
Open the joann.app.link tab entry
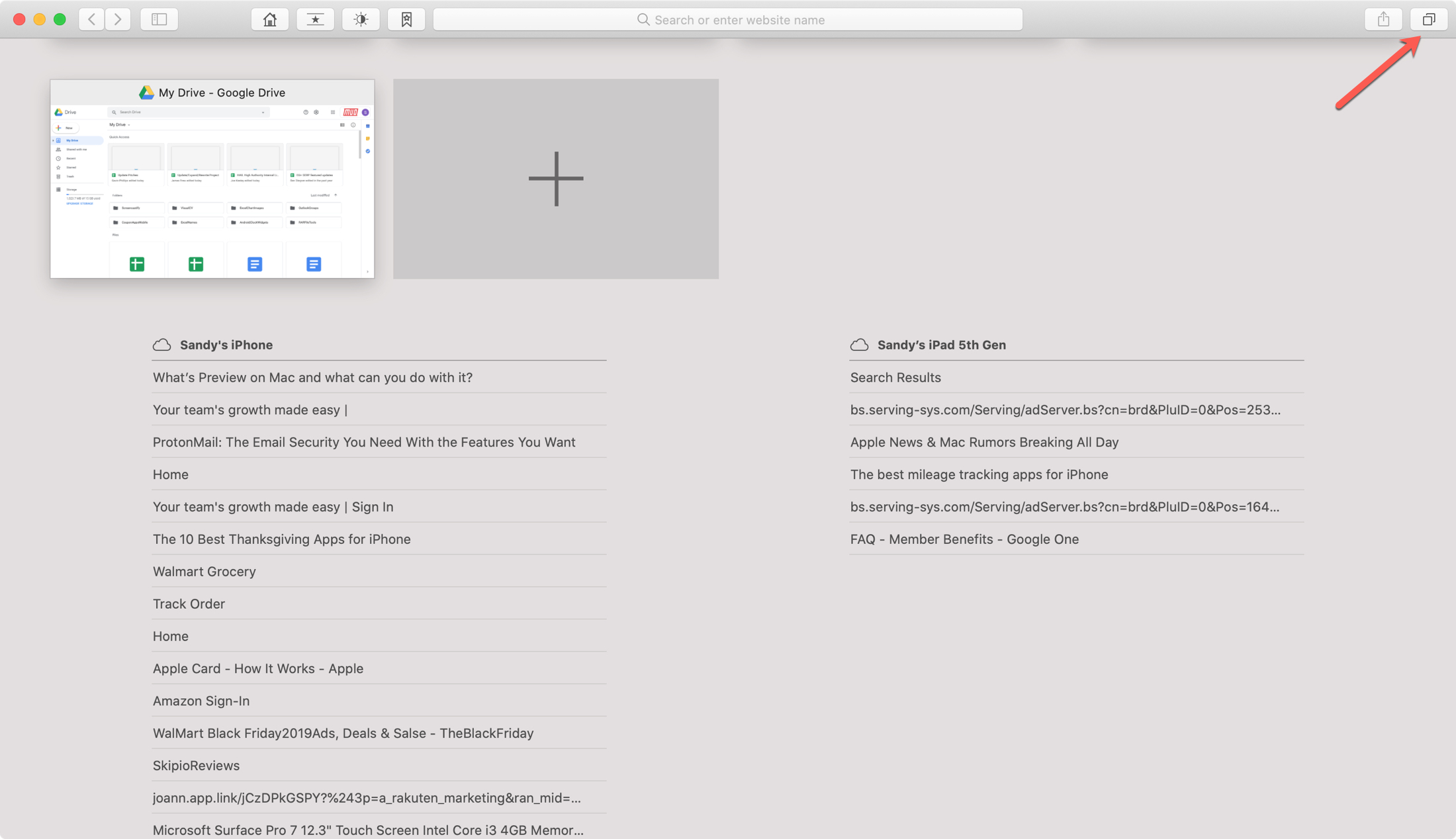(x=379, y=798)
